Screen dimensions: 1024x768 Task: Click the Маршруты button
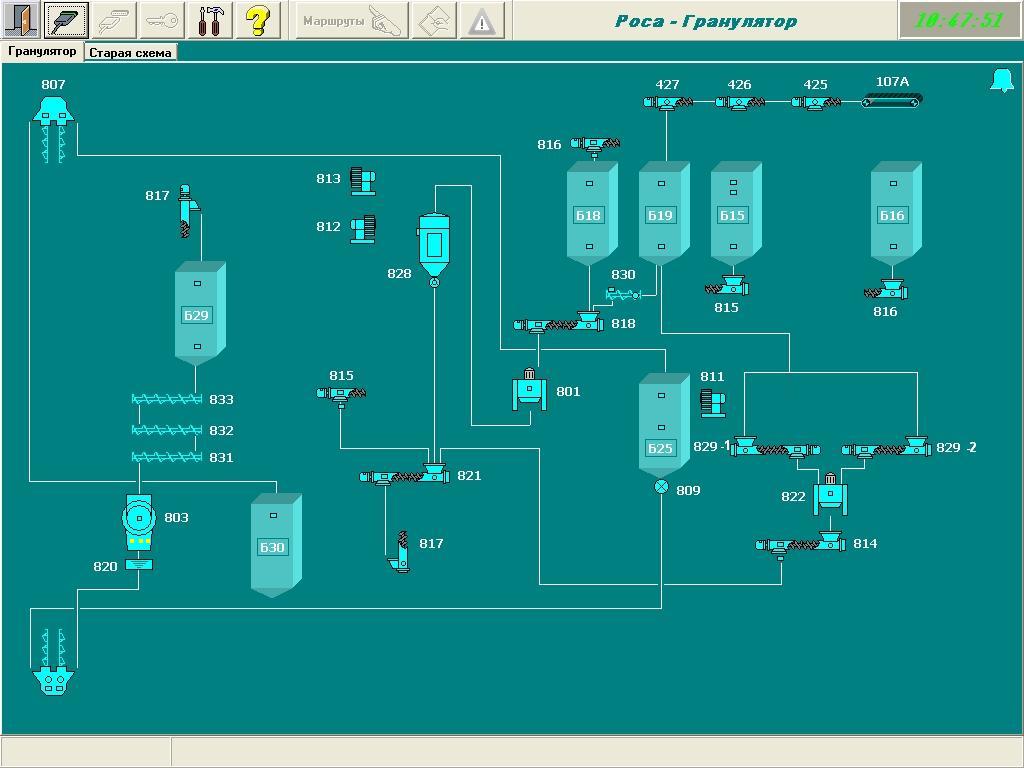(350, 21)
